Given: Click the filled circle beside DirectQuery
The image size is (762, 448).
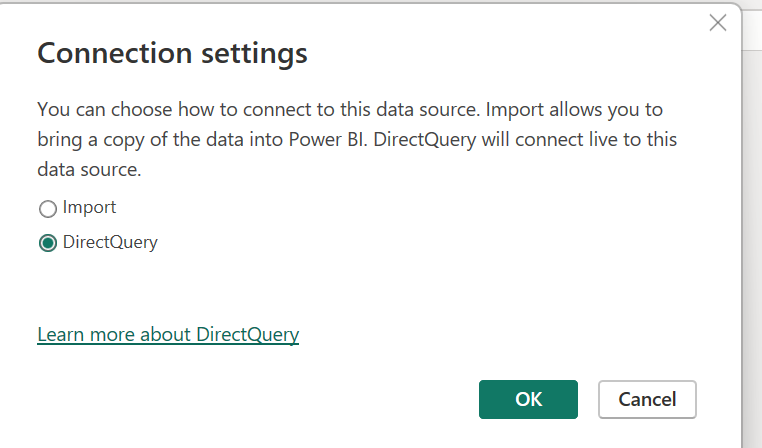Looking at the screenshot, I should click(x=47, y=243).
